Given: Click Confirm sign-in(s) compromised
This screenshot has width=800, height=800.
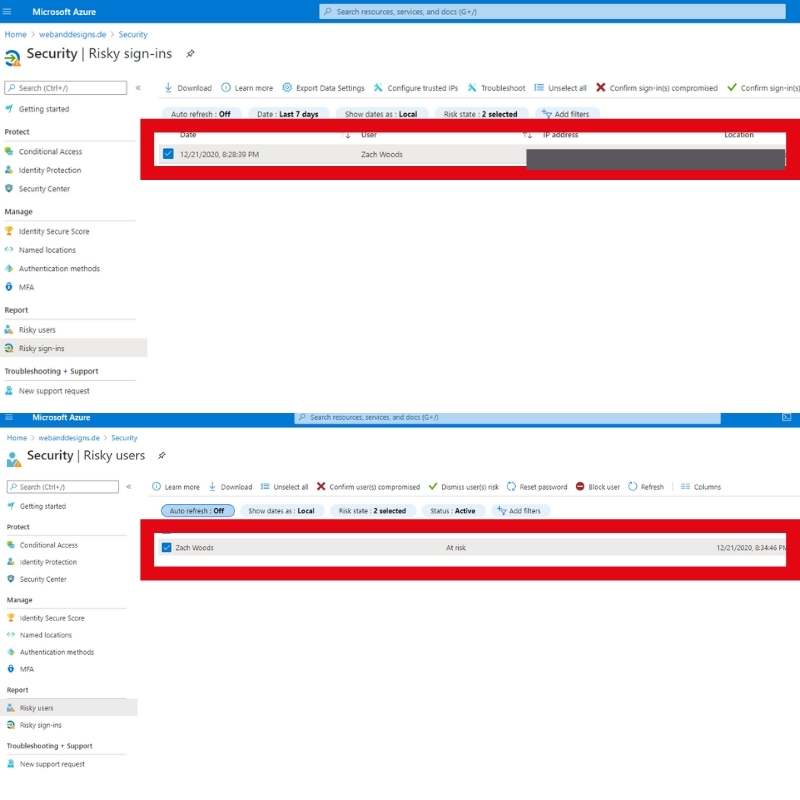Looking at the screenshot, I should tap(657, 88).
